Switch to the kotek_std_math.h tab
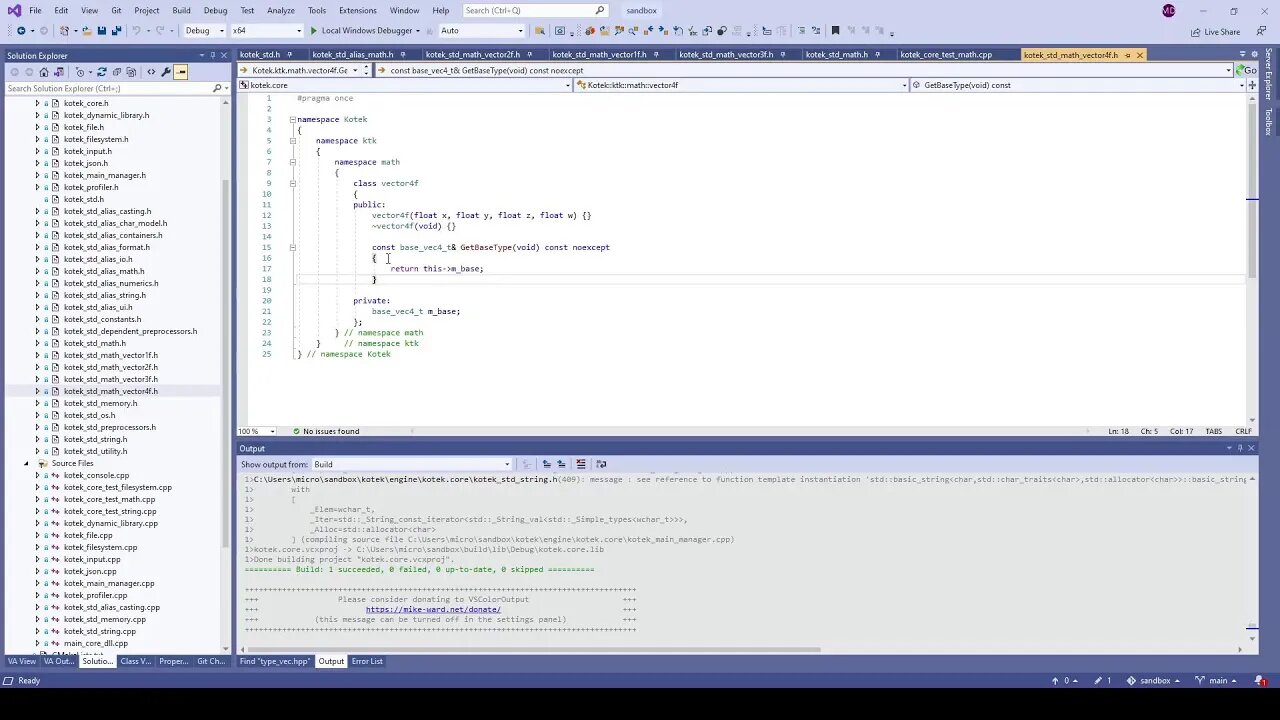The height and width of the screenshot is (720, 1280). click(x=837, y=55)
